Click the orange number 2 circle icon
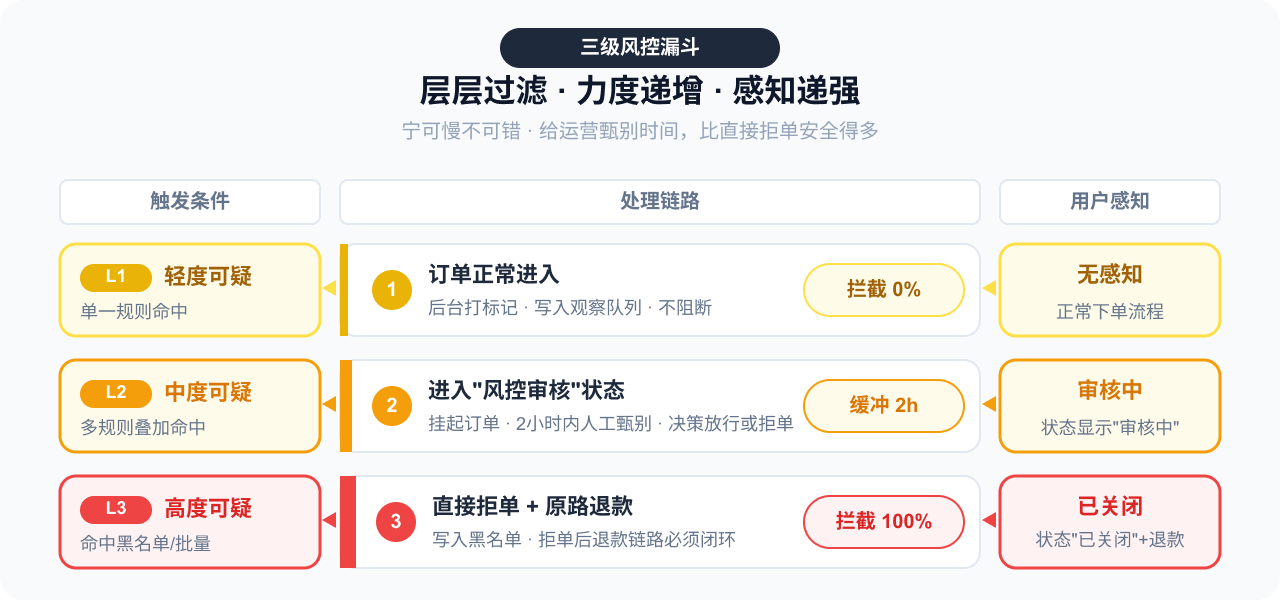Screen dimensions: 1280x600 [392, 406]
